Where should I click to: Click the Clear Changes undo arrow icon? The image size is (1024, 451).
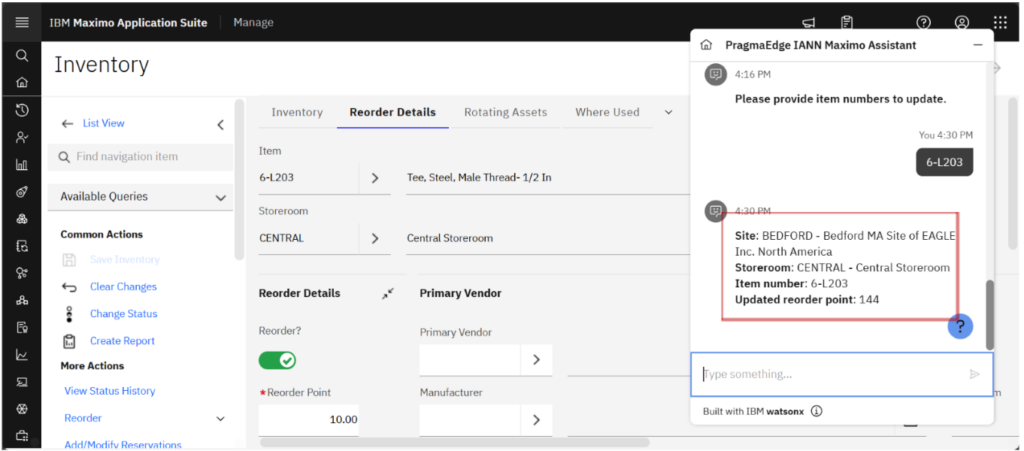point(69,287)
